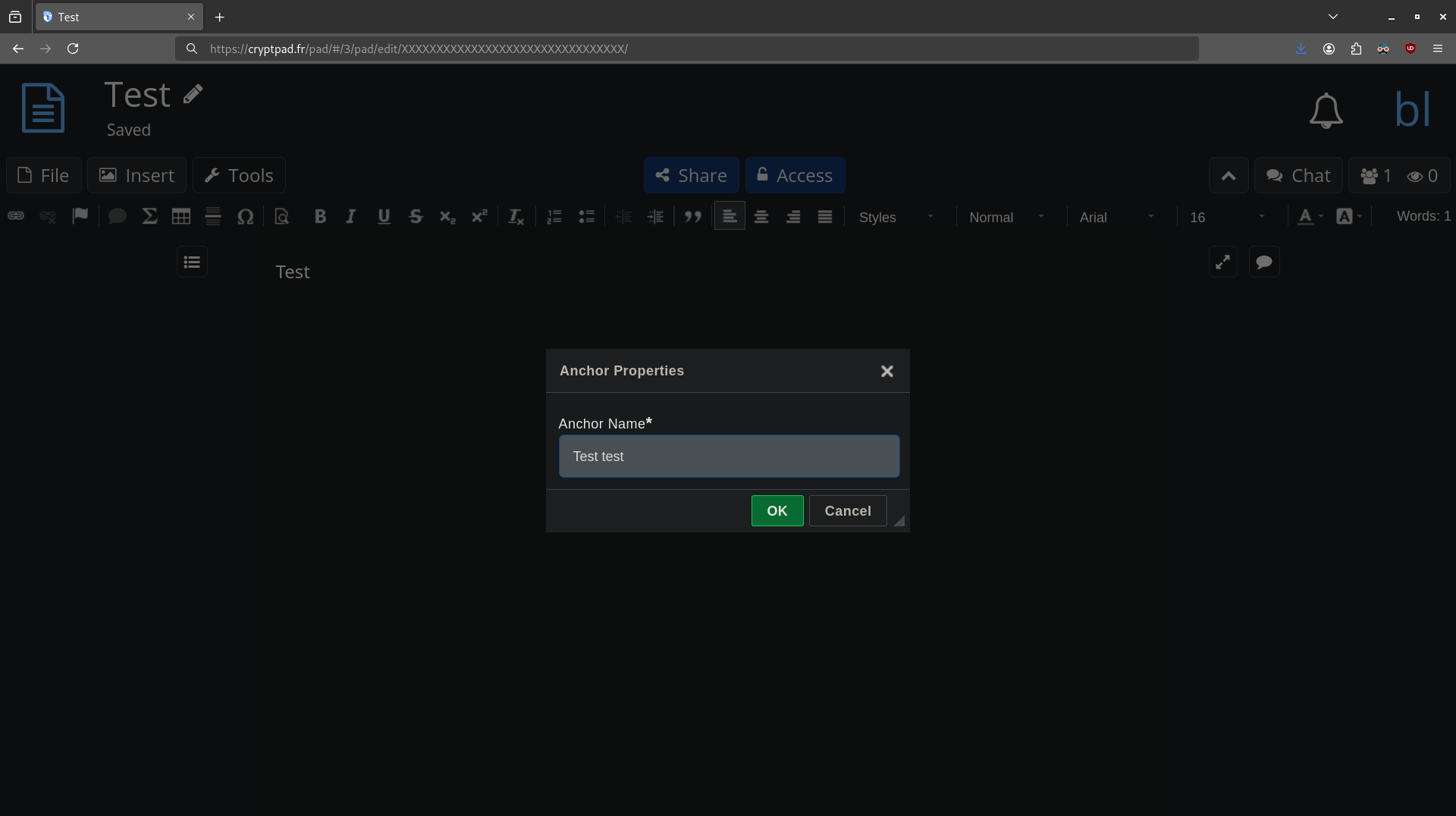Click the remove format icon
The image size is (1456, 816).
pos(516,217)
